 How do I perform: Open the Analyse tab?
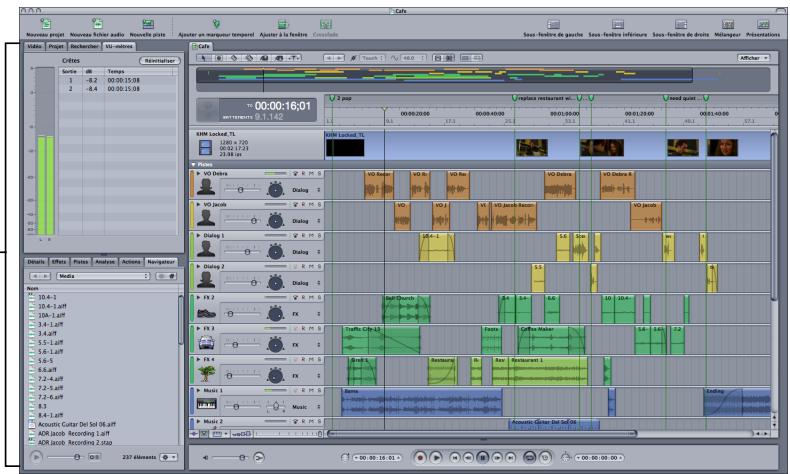(x=105, y=262)
